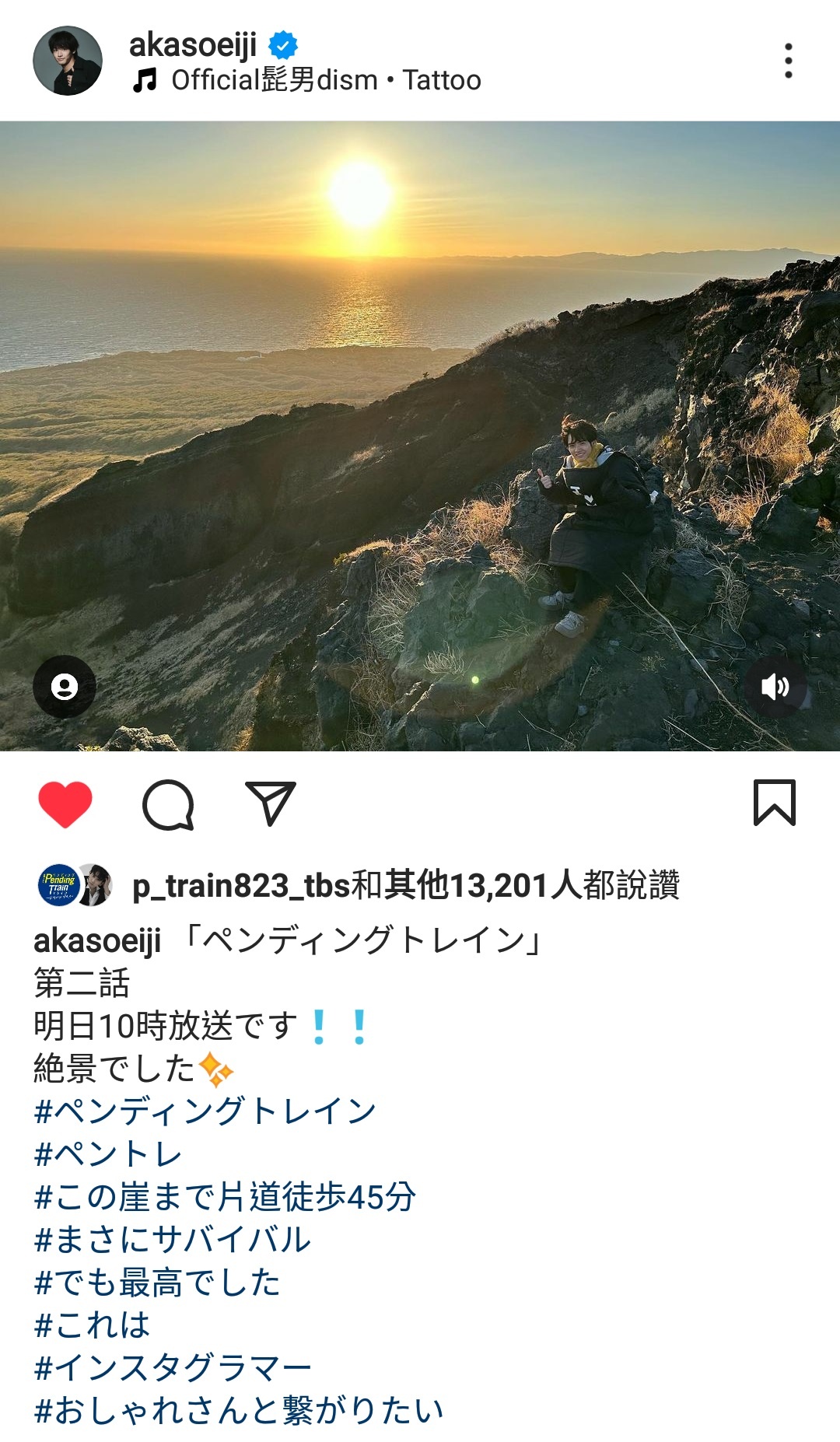Tap the Pending Train liker avatar

(59, 885)
